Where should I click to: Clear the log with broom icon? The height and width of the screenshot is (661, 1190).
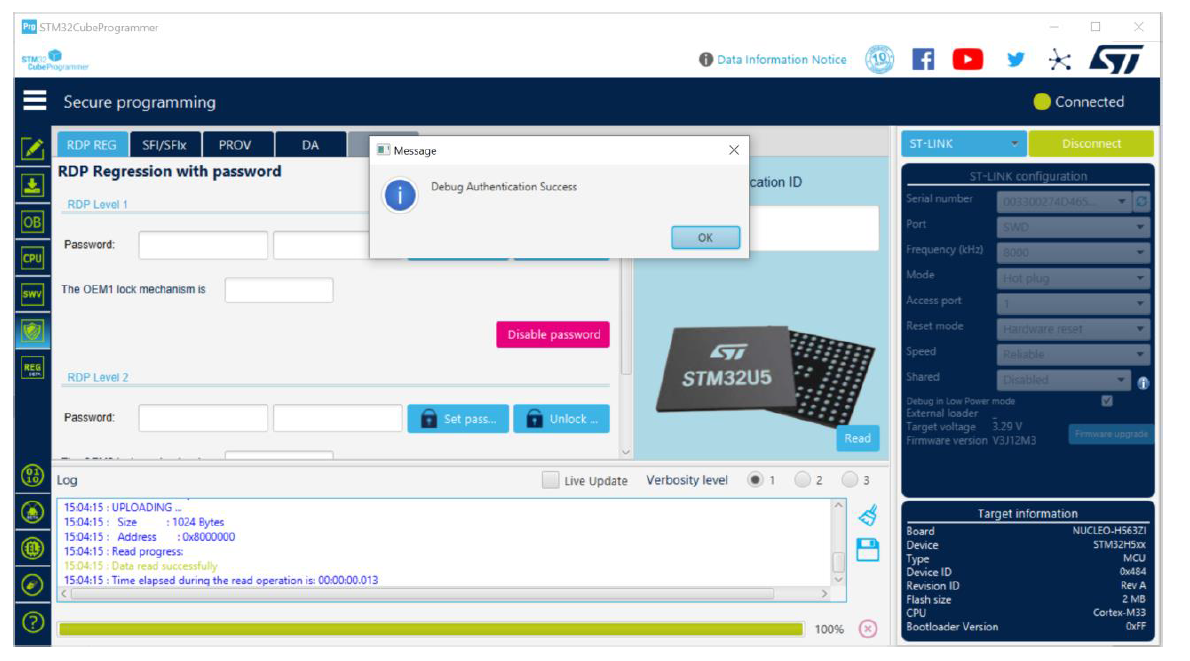coord(868,515)
